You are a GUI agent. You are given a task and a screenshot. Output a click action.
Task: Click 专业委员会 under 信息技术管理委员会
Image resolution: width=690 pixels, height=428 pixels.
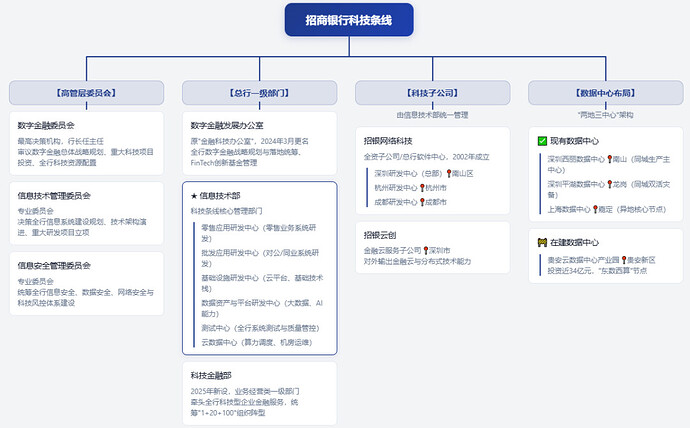[36, 211]
